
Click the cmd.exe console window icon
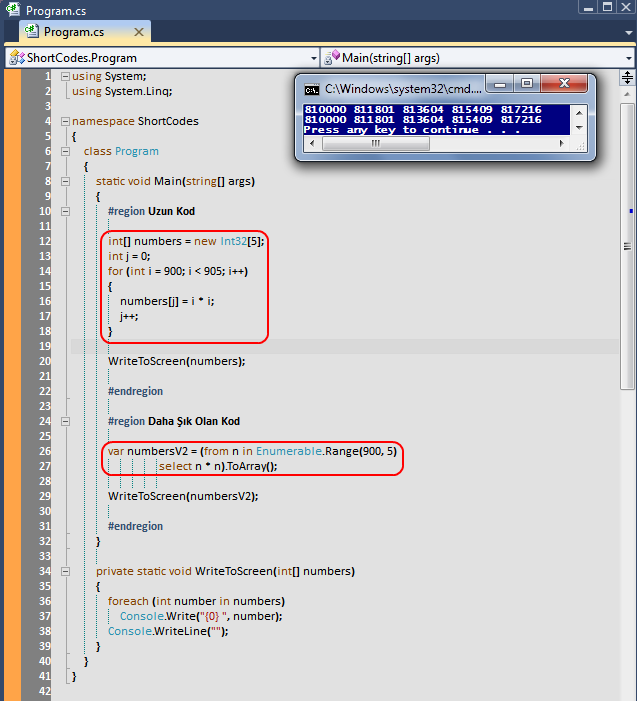(x=312, y=88)
